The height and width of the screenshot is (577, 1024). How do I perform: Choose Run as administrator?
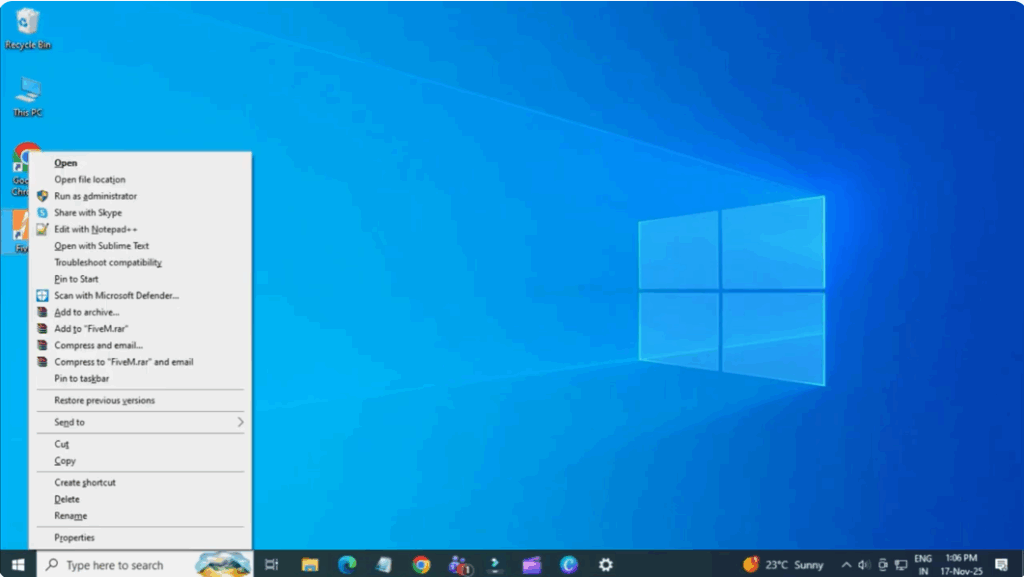click(95, 196)
